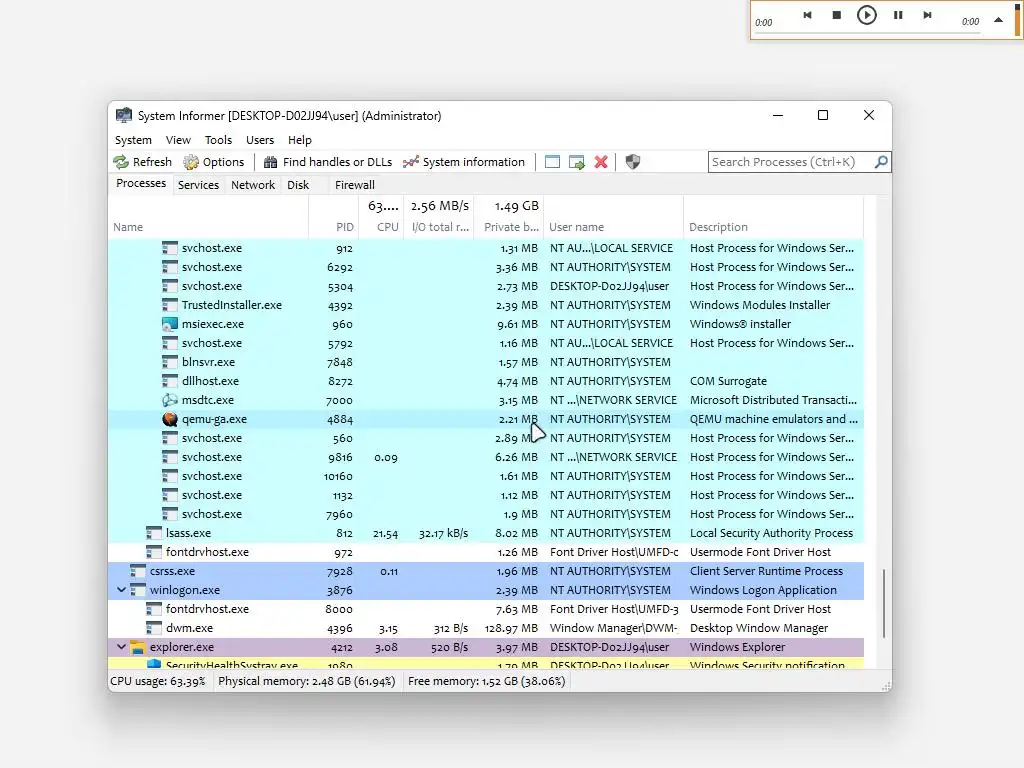Sort by Description column header
The width and height of the screenshot is (1024, 768).
click(773, 227)
